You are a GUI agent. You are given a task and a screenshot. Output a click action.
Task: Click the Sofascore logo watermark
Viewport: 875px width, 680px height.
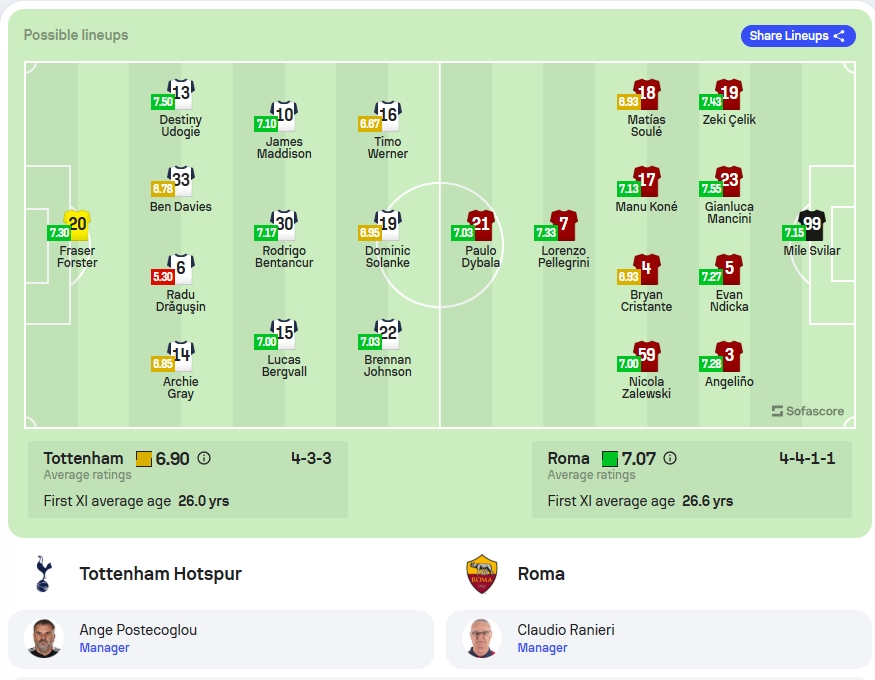(807, 411)
